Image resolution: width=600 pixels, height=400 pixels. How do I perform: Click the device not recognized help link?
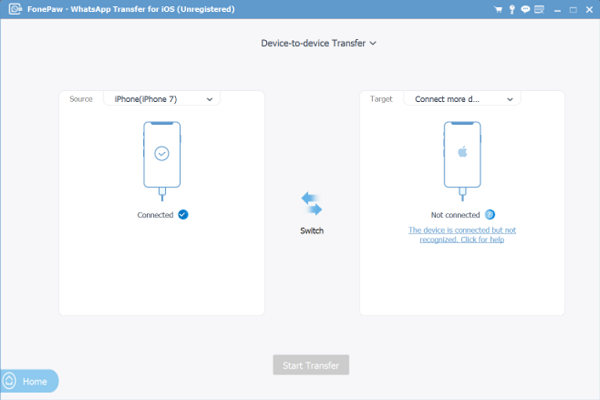pyautogui.click(x=462, y=235)
